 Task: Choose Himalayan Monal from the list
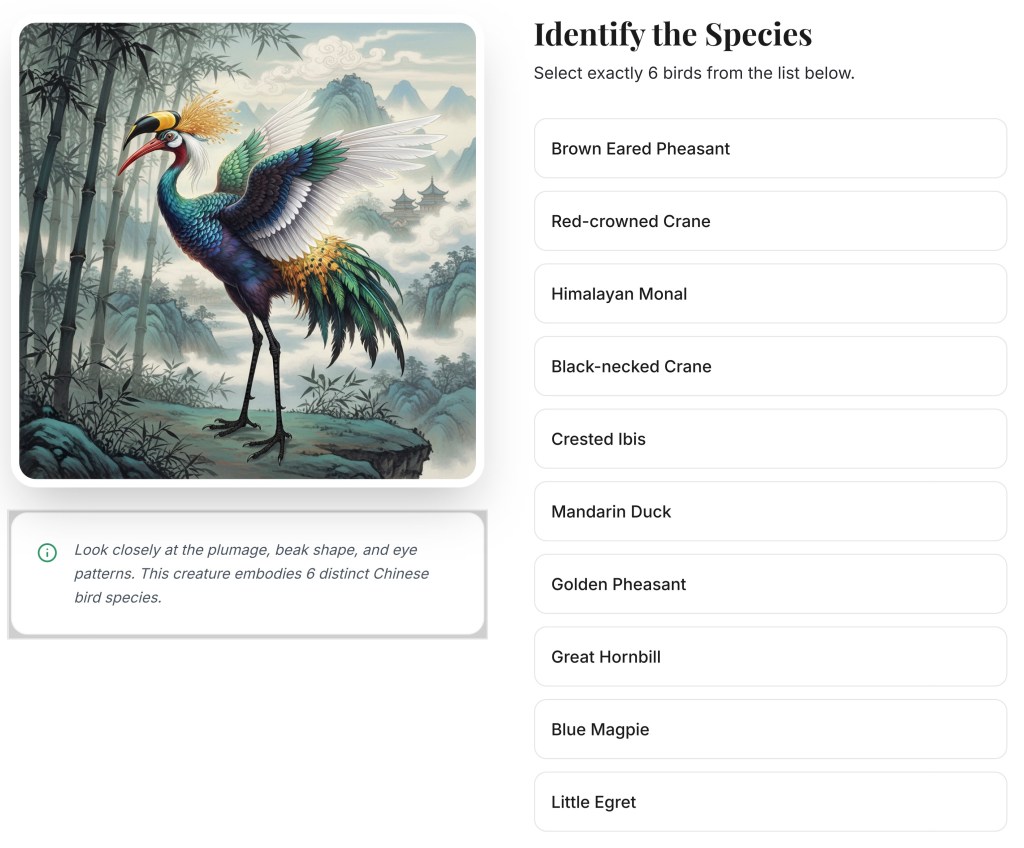(770, 294)
